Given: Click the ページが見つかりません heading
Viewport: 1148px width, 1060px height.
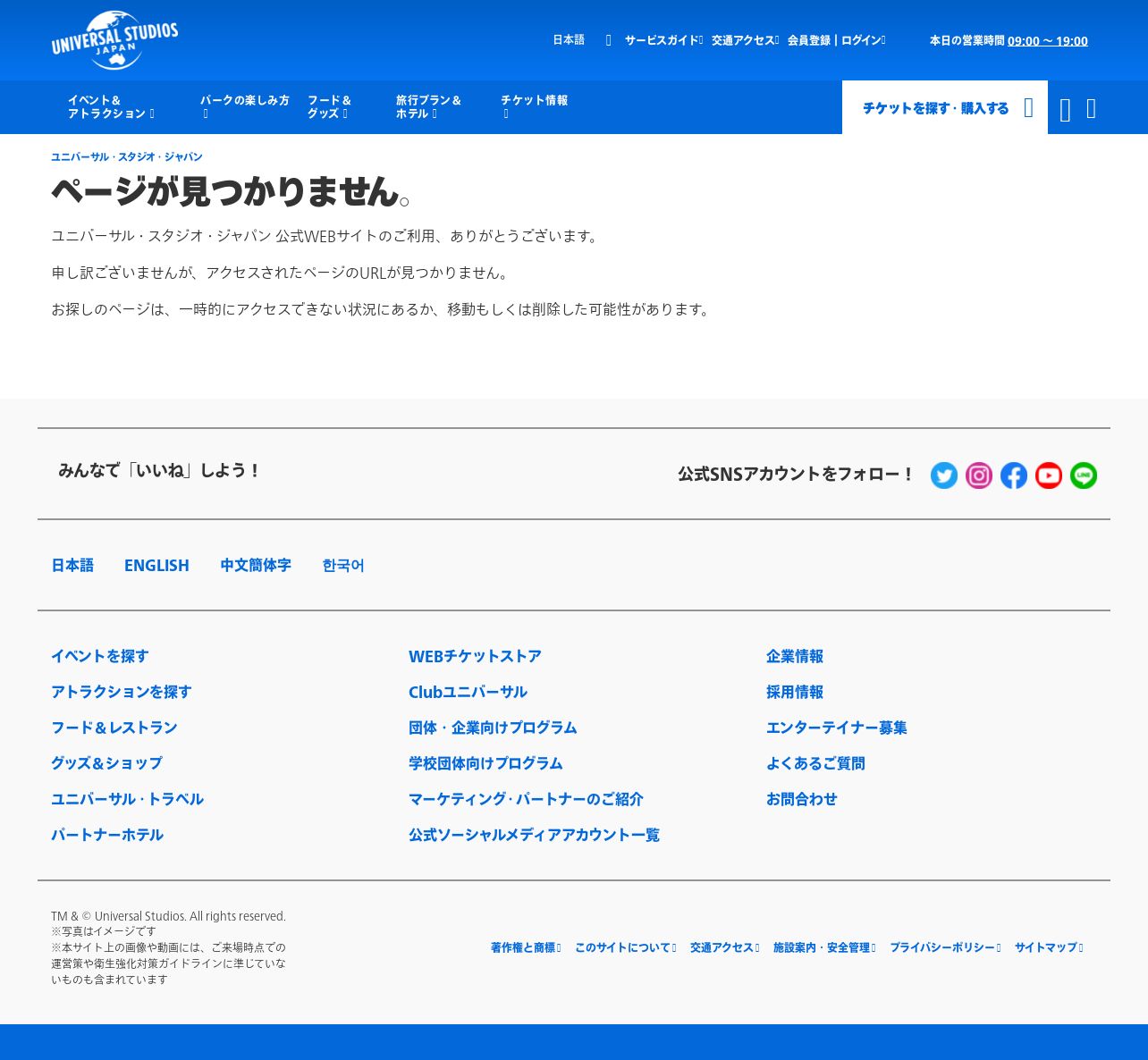Looking at the screenshot, I should point(231,191).
